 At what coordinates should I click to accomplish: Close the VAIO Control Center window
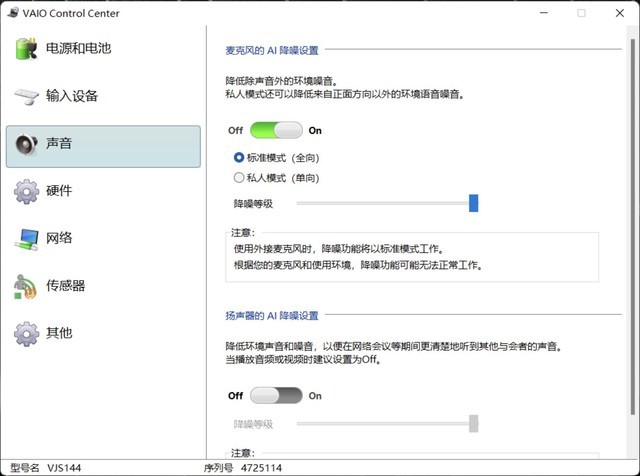620,13
